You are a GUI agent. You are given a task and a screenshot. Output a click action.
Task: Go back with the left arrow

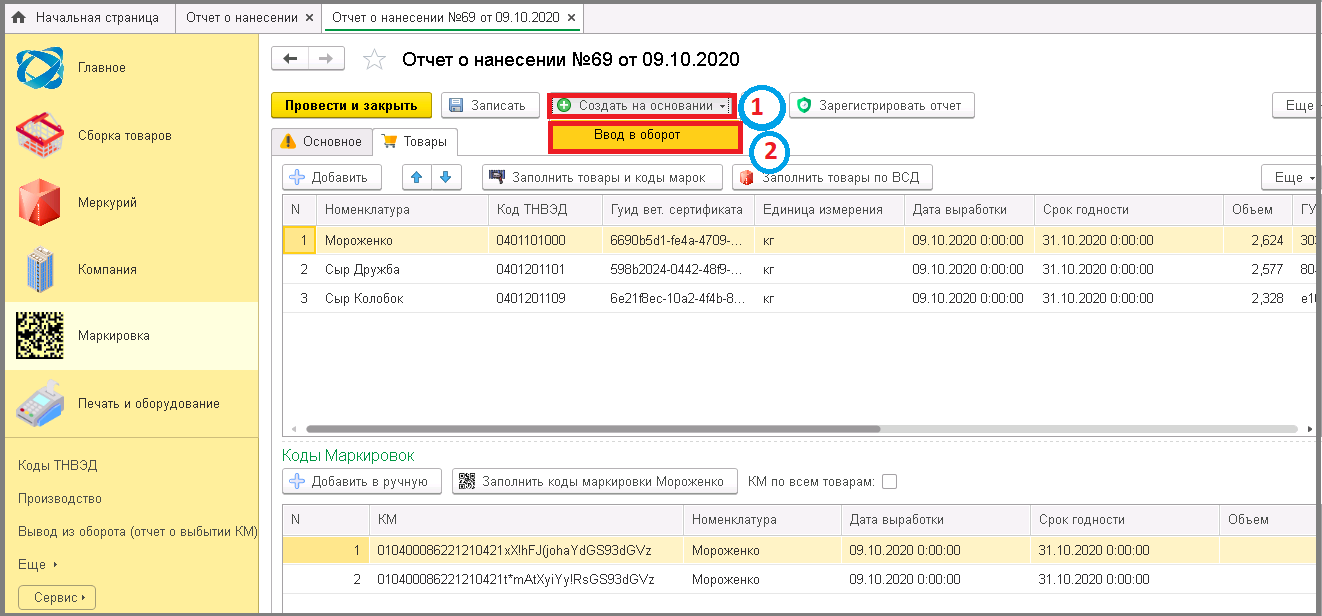coord(290,59)
